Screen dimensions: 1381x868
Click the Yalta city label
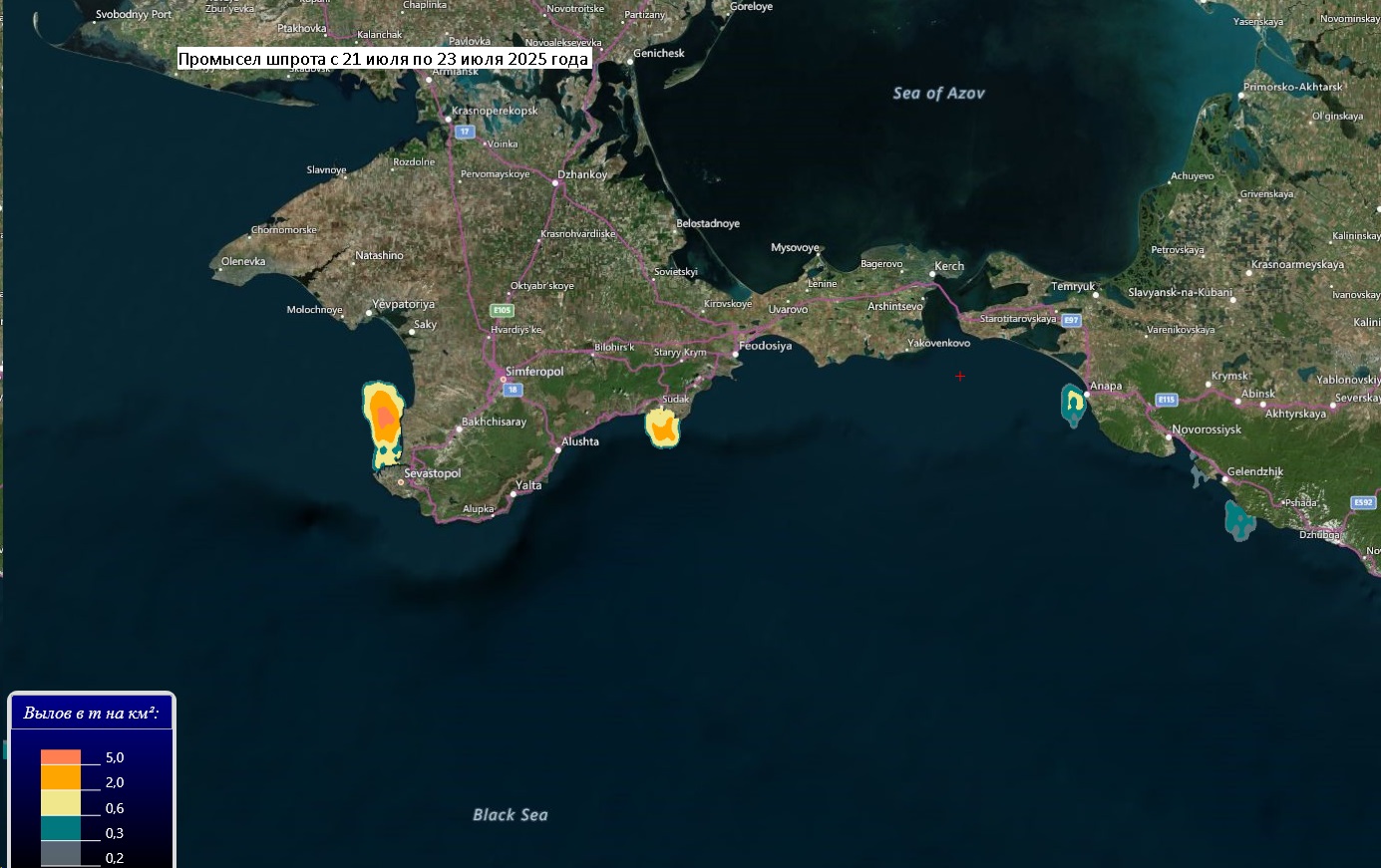528,485
